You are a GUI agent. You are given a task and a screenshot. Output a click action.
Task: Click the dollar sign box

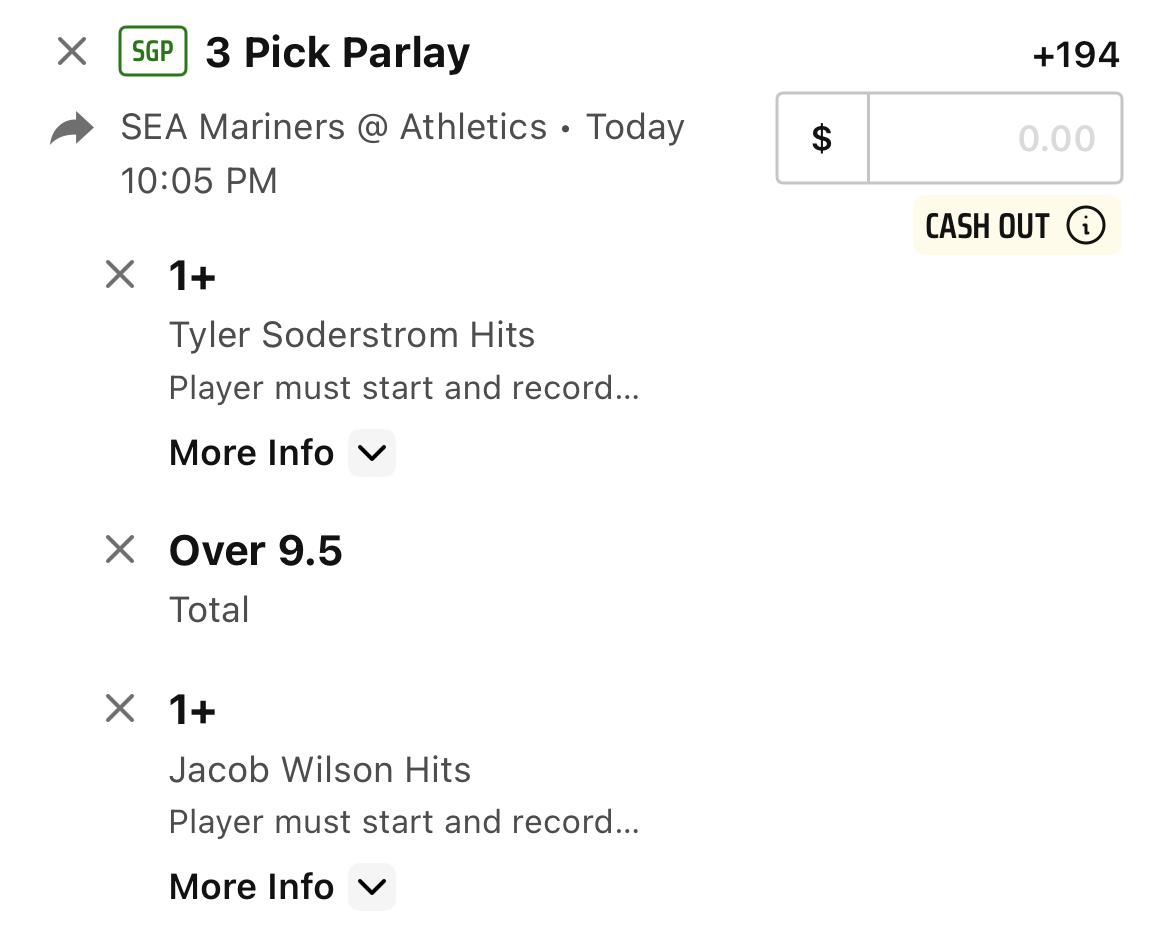tap(822, 138)
